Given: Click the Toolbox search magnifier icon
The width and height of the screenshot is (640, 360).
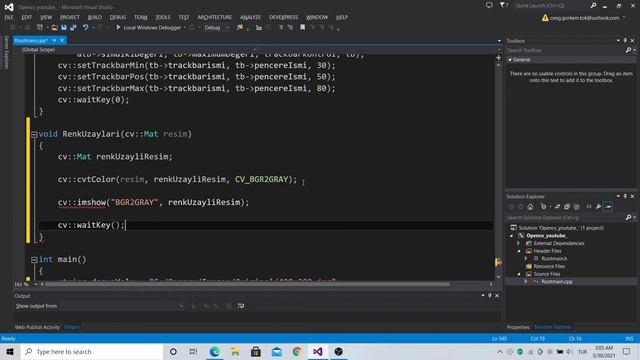Looking at the screenshot, I should click(x=628, y=50).
